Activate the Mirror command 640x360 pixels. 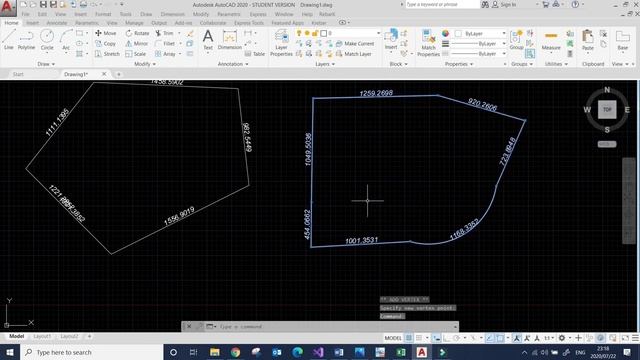tap(137, 43)
